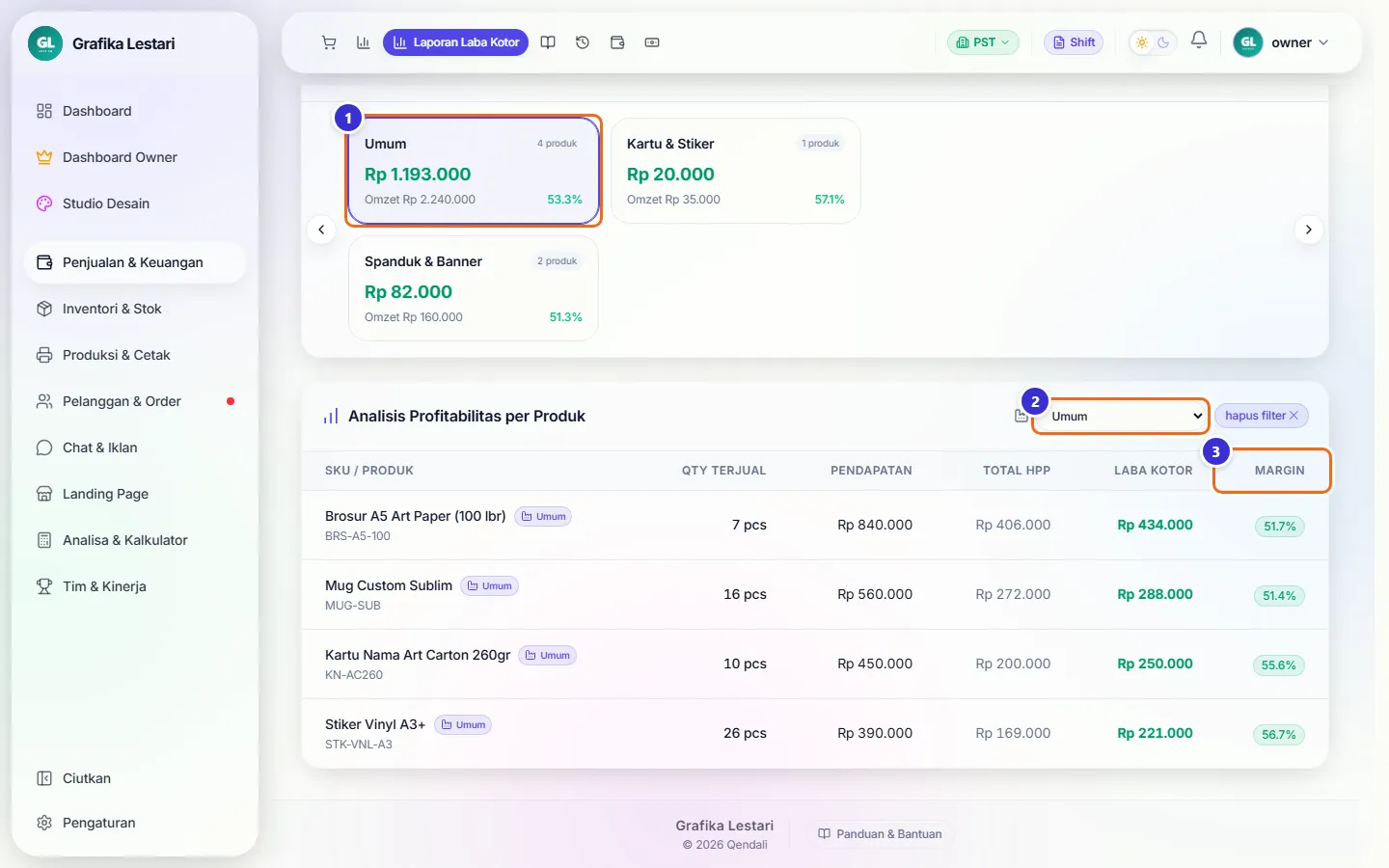Open the open-book icon in the toolbar
The height and width of the screenshot is (868, 1389).
548,42
